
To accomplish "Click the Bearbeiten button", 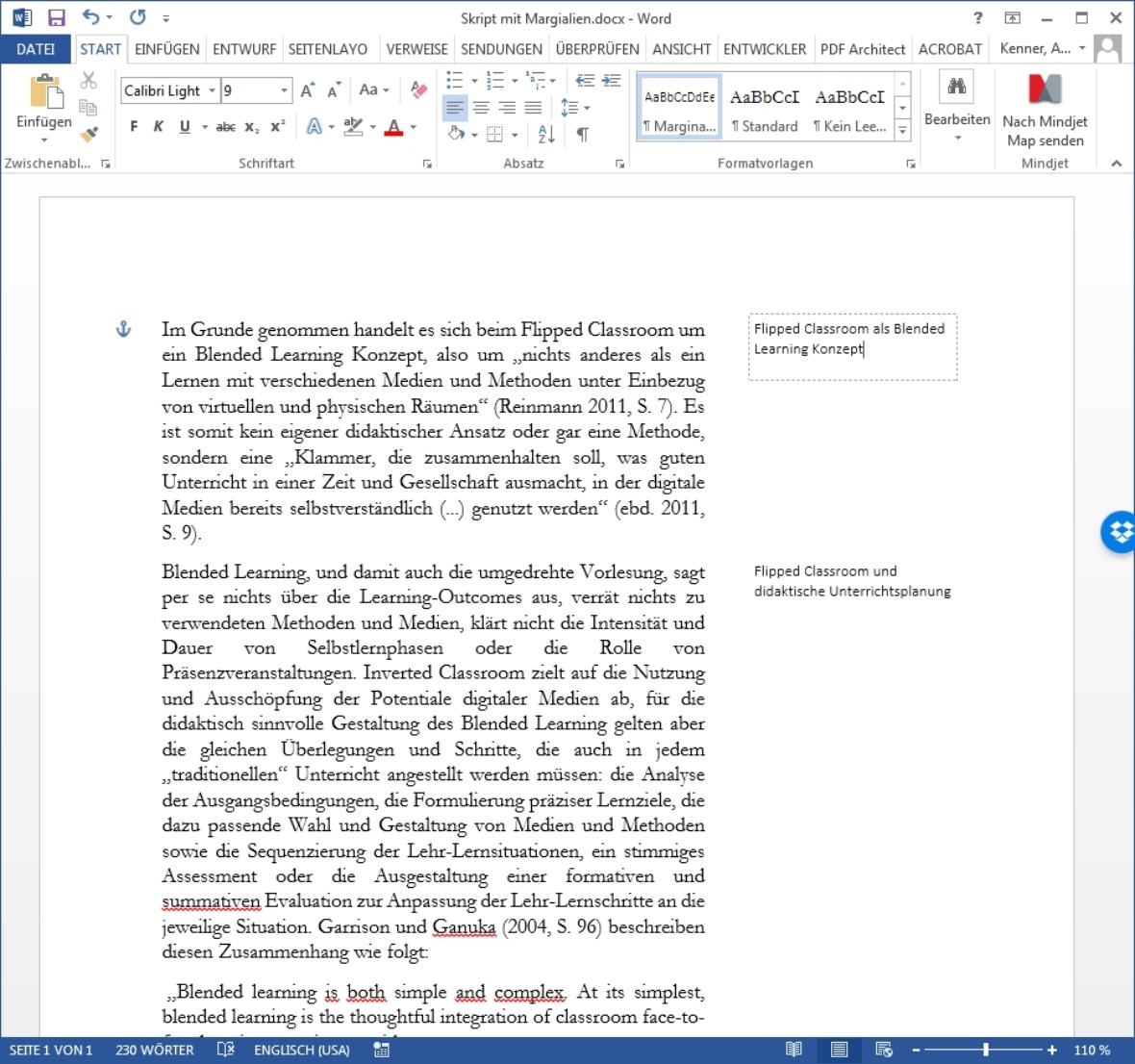I will (x=956, y=118).
